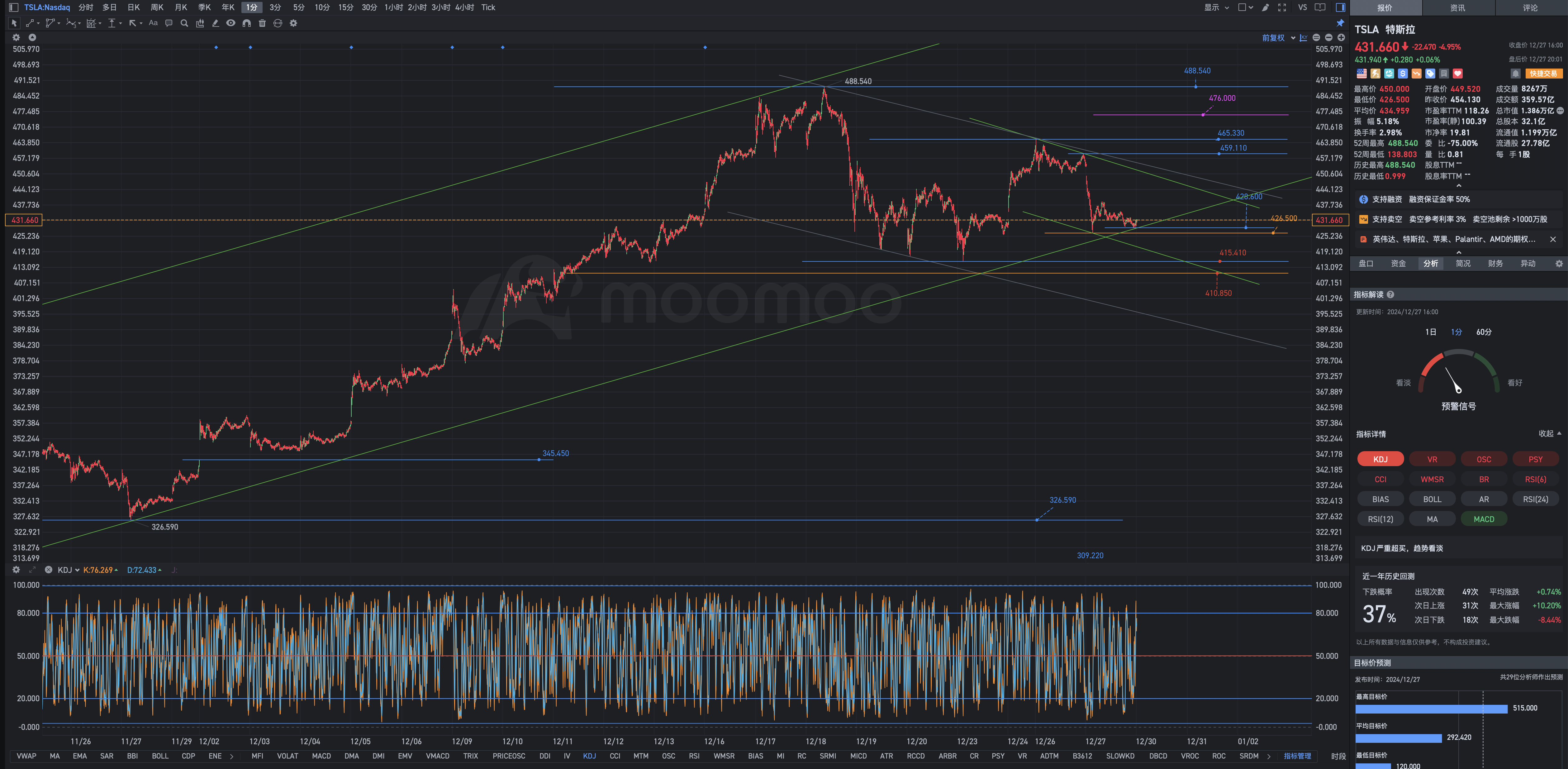Enter fullscreen chart mode
Viewport: 1568px width, 769px height.
click(x=1282, y=7)
